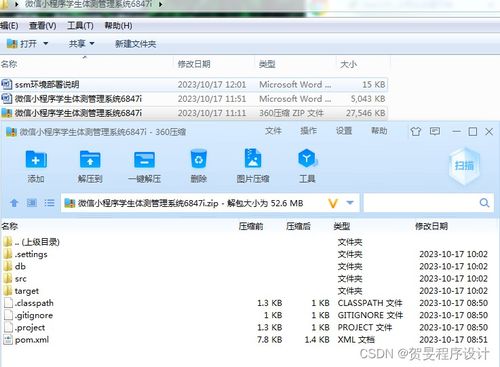Click the 360压缩 ZIP 文件 type text
The width and height of the screenshot is (500, 367).
[291, 113]
